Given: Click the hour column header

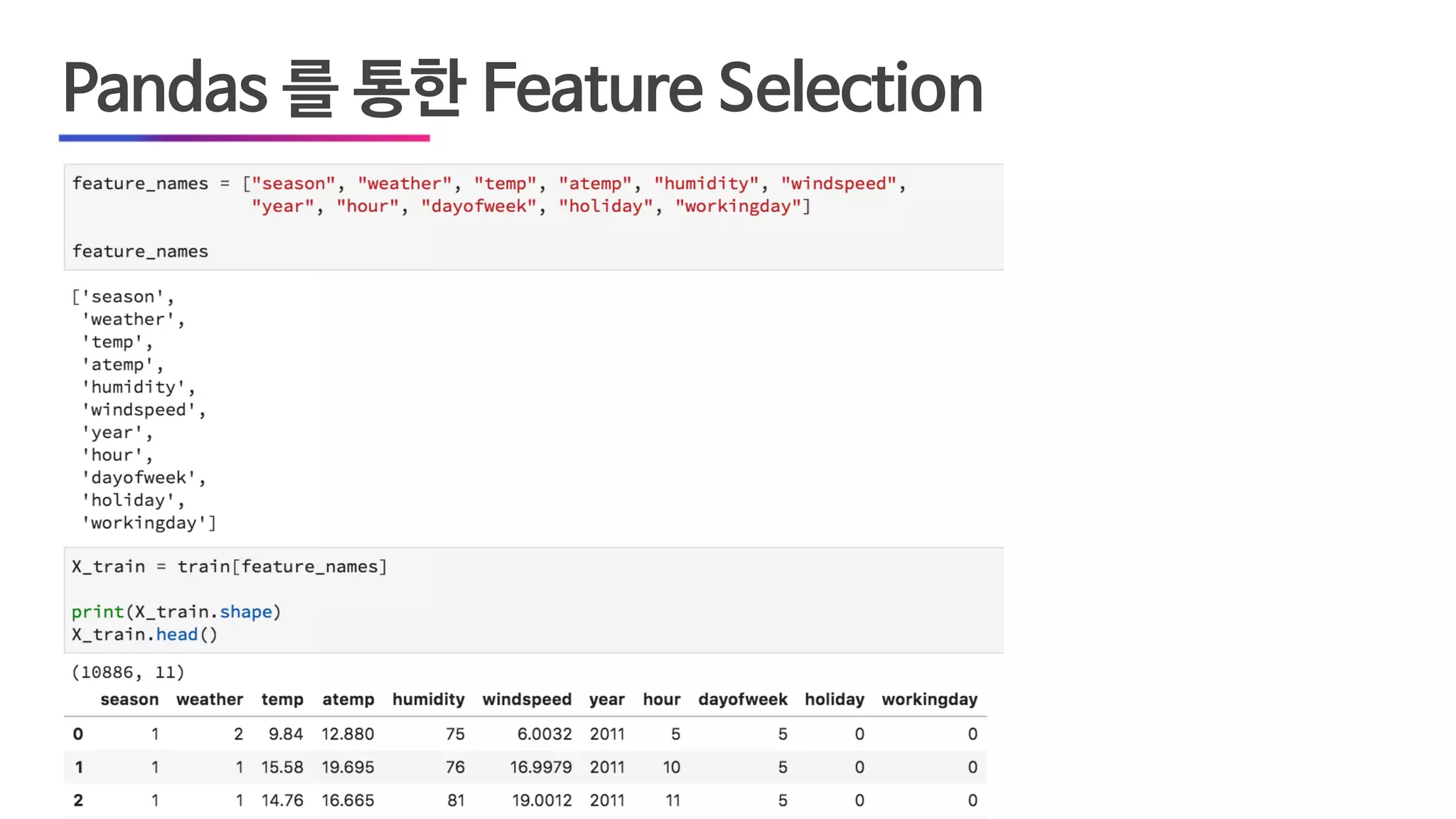Looking at the screenshot, I should 662,700.
